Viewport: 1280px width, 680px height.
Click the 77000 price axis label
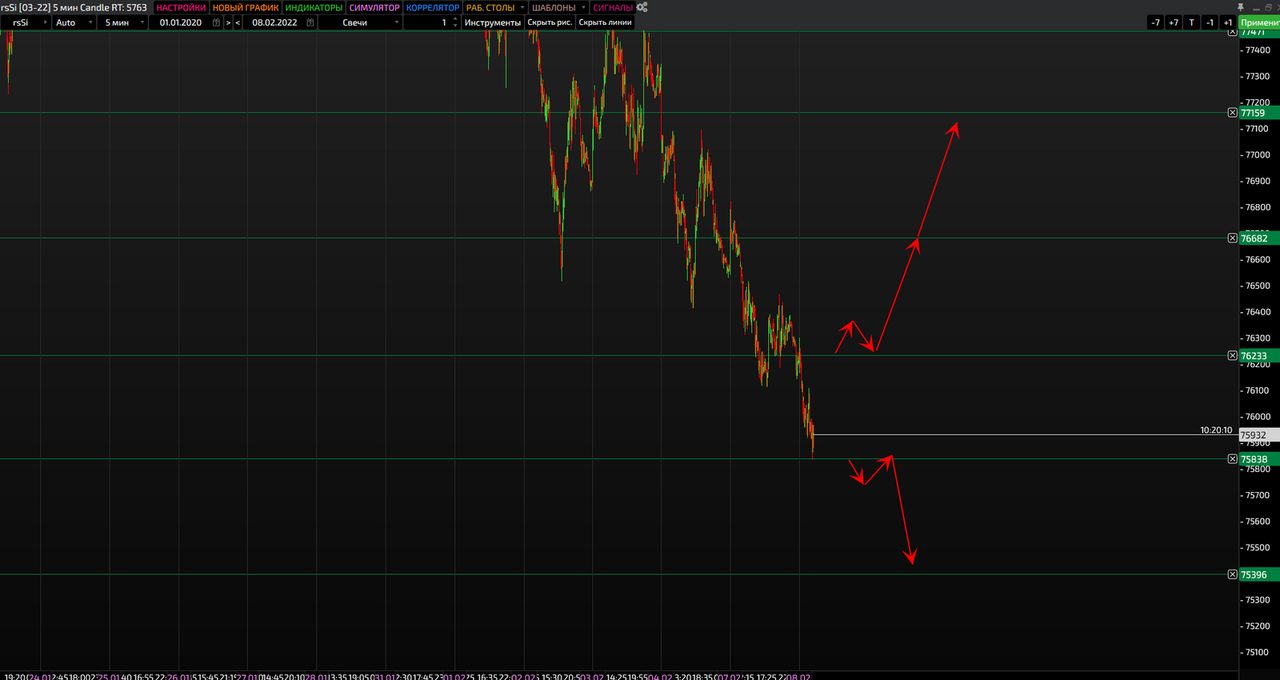tap(1256, 155)
